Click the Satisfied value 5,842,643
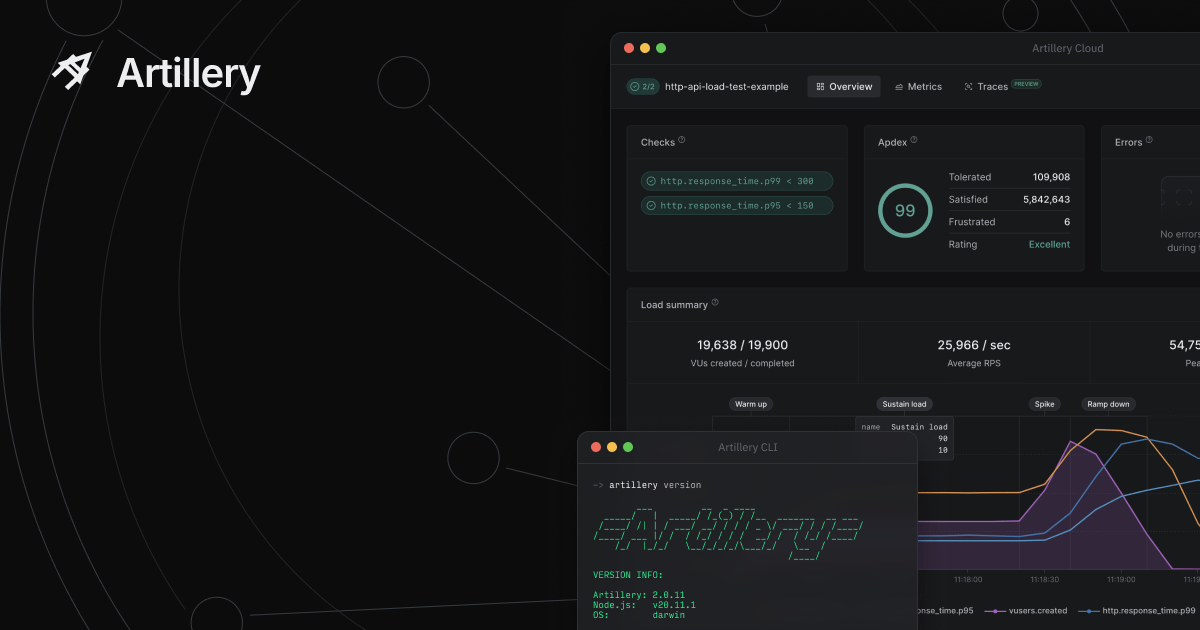The image size is (1200, 630). [1046, 200]
